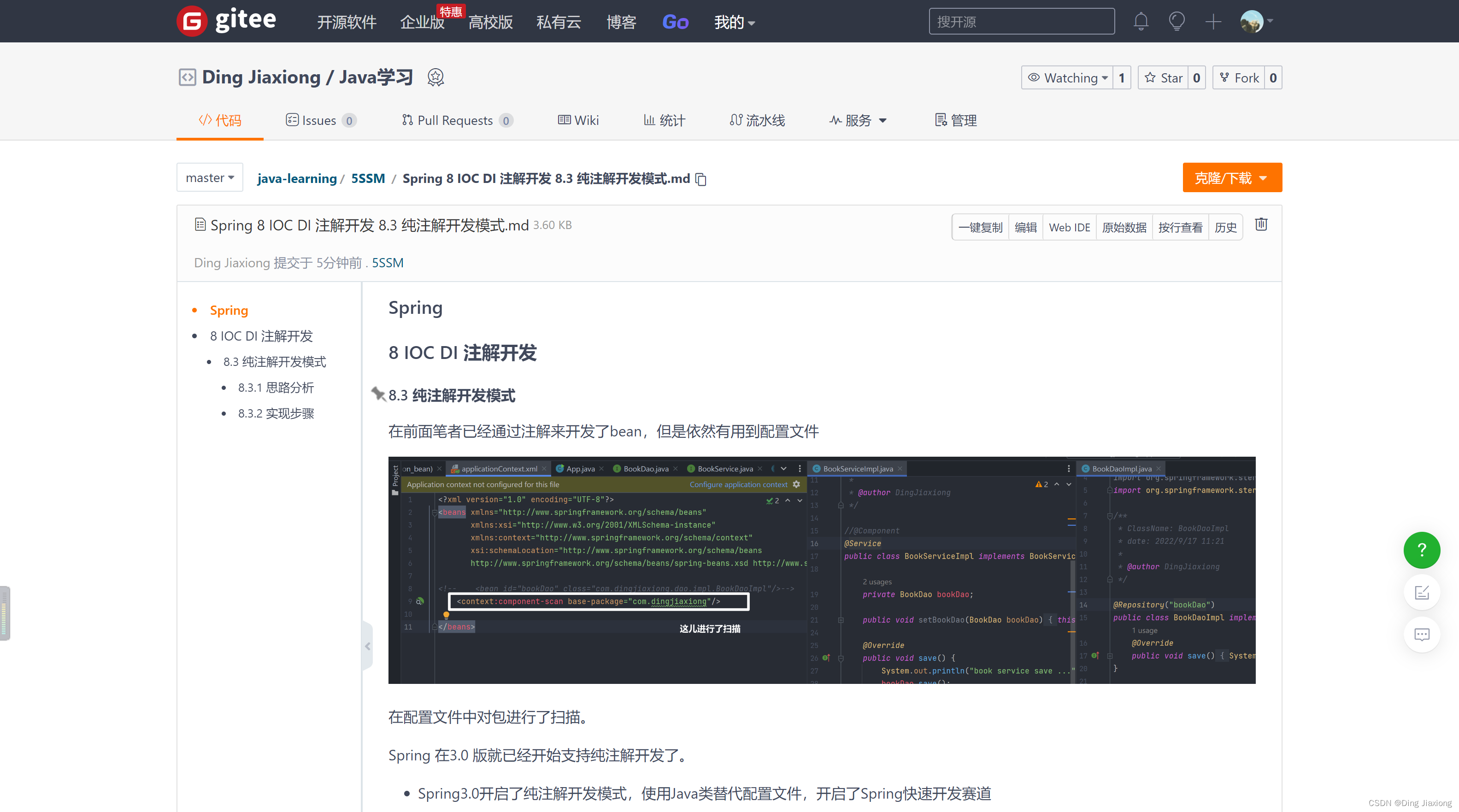This screenshot has width=1459, height=812.
Task: Click the IDE screenshot image in the article
Action: tap(821, 570)
